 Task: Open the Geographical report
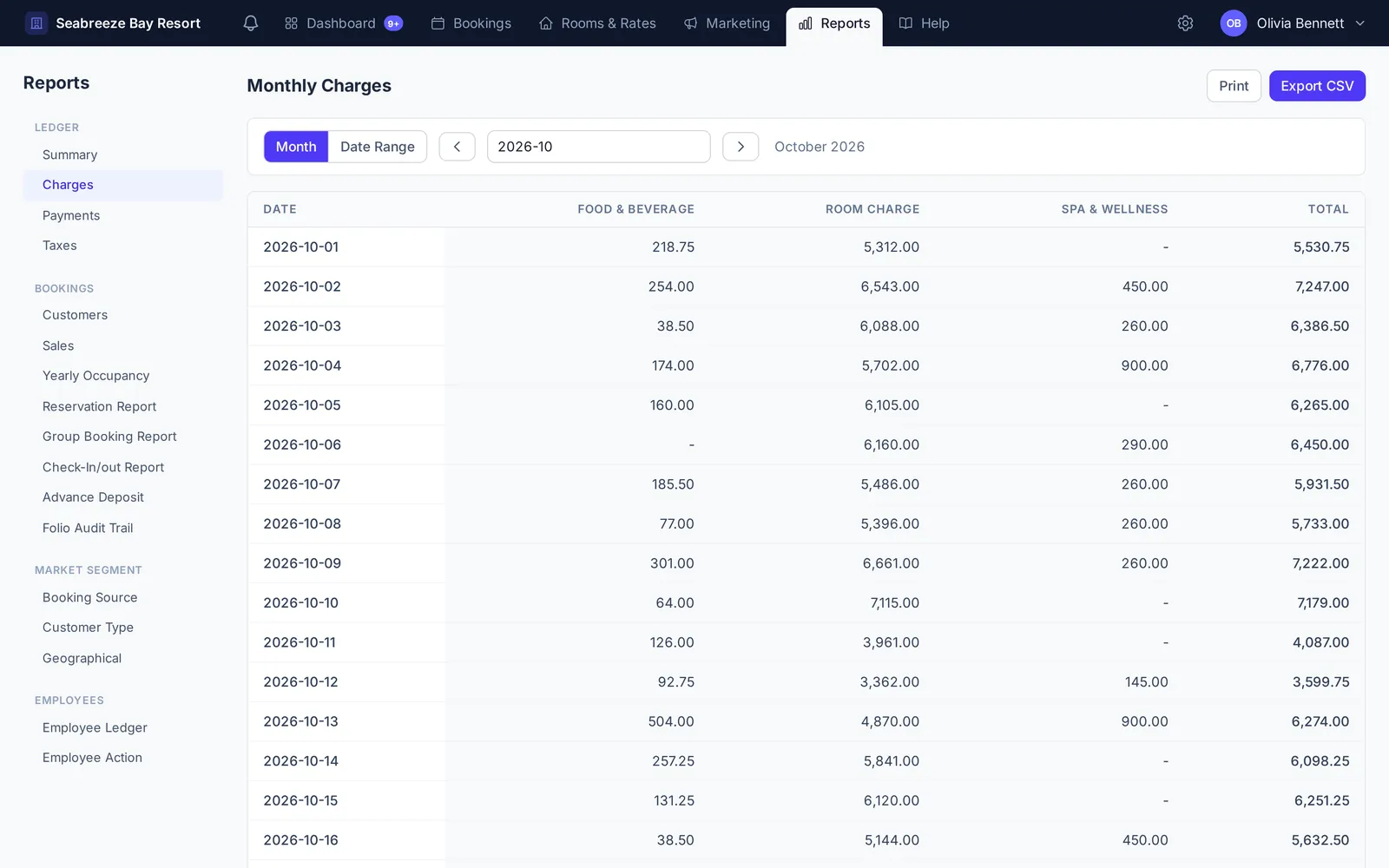[x=122, y=658]
